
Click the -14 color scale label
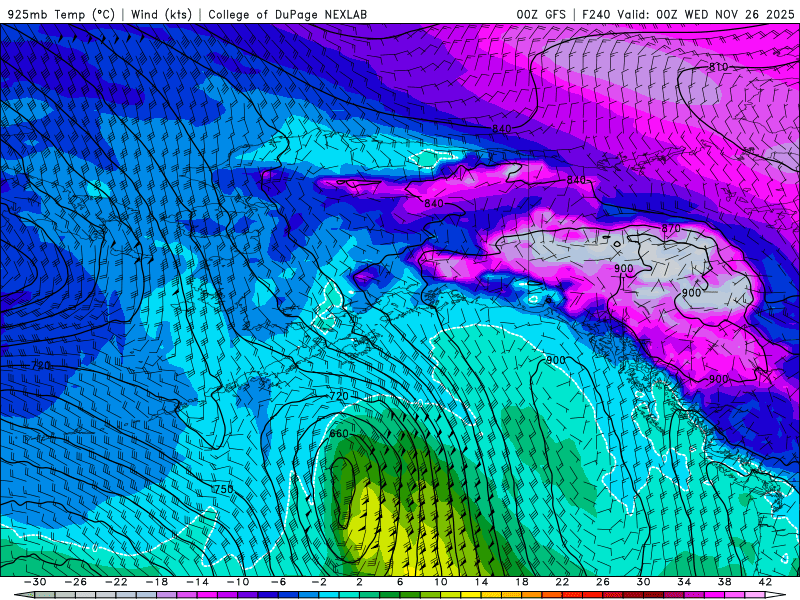[197, 582]
